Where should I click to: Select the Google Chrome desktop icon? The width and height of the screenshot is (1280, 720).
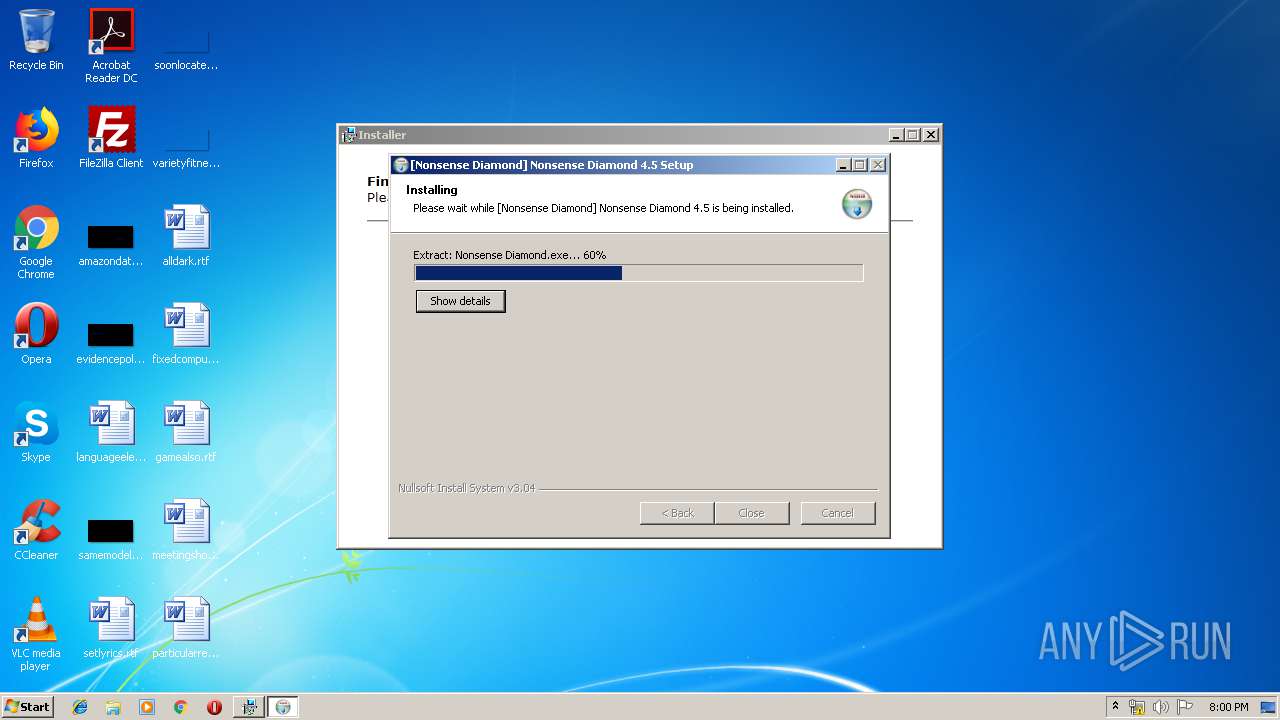36,242
